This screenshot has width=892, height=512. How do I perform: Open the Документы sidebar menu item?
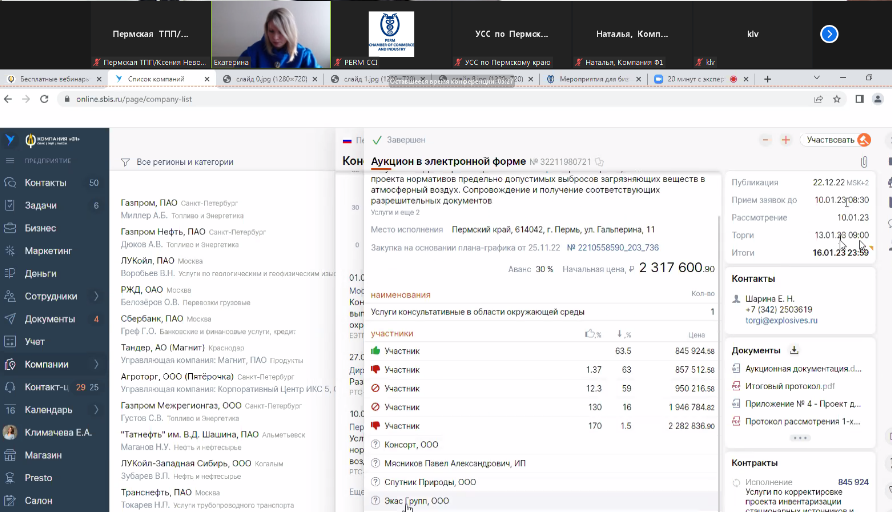point(50,319)
